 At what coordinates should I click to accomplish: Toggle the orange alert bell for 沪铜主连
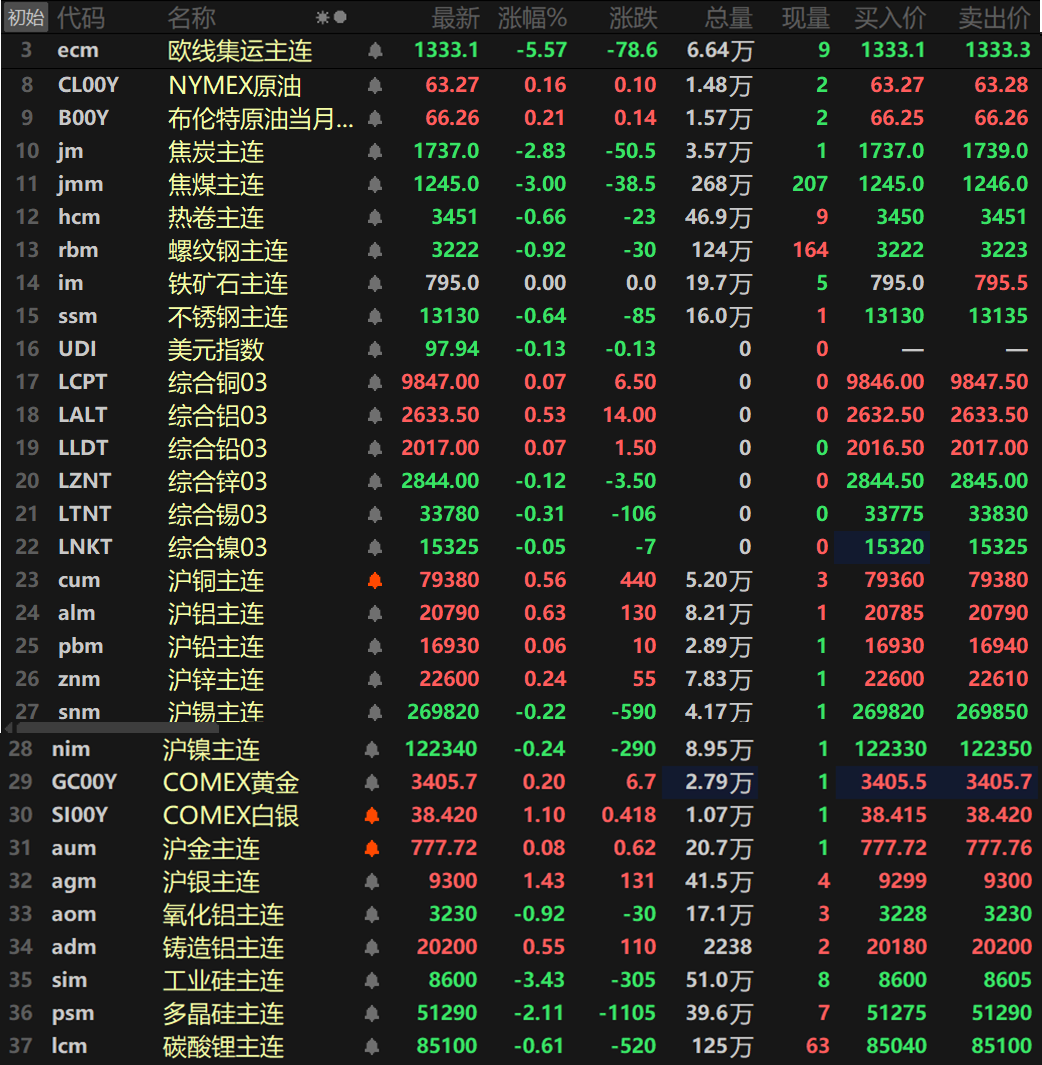(375, 580)
